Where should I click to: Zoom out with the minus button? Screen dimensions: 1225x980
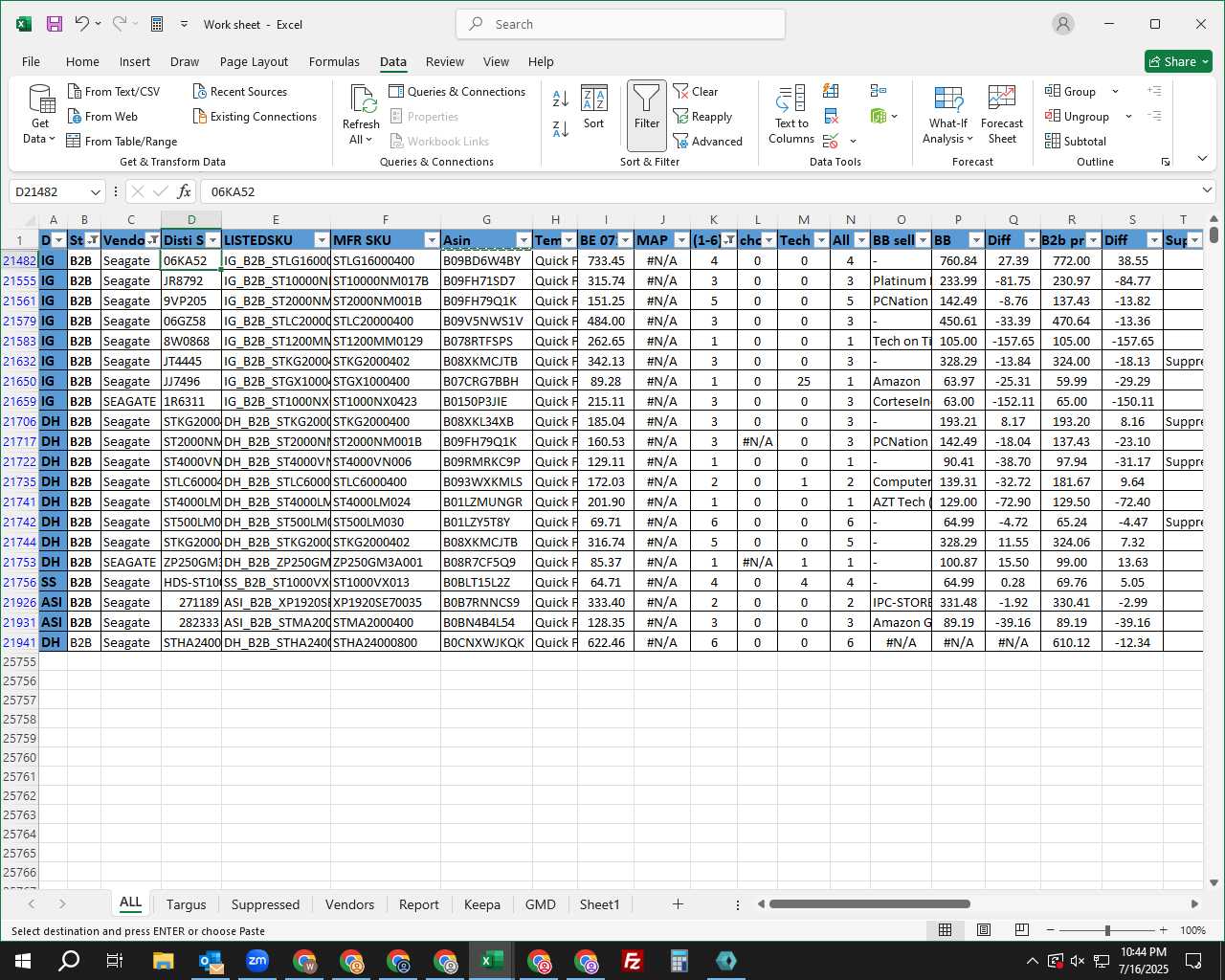1050,930
